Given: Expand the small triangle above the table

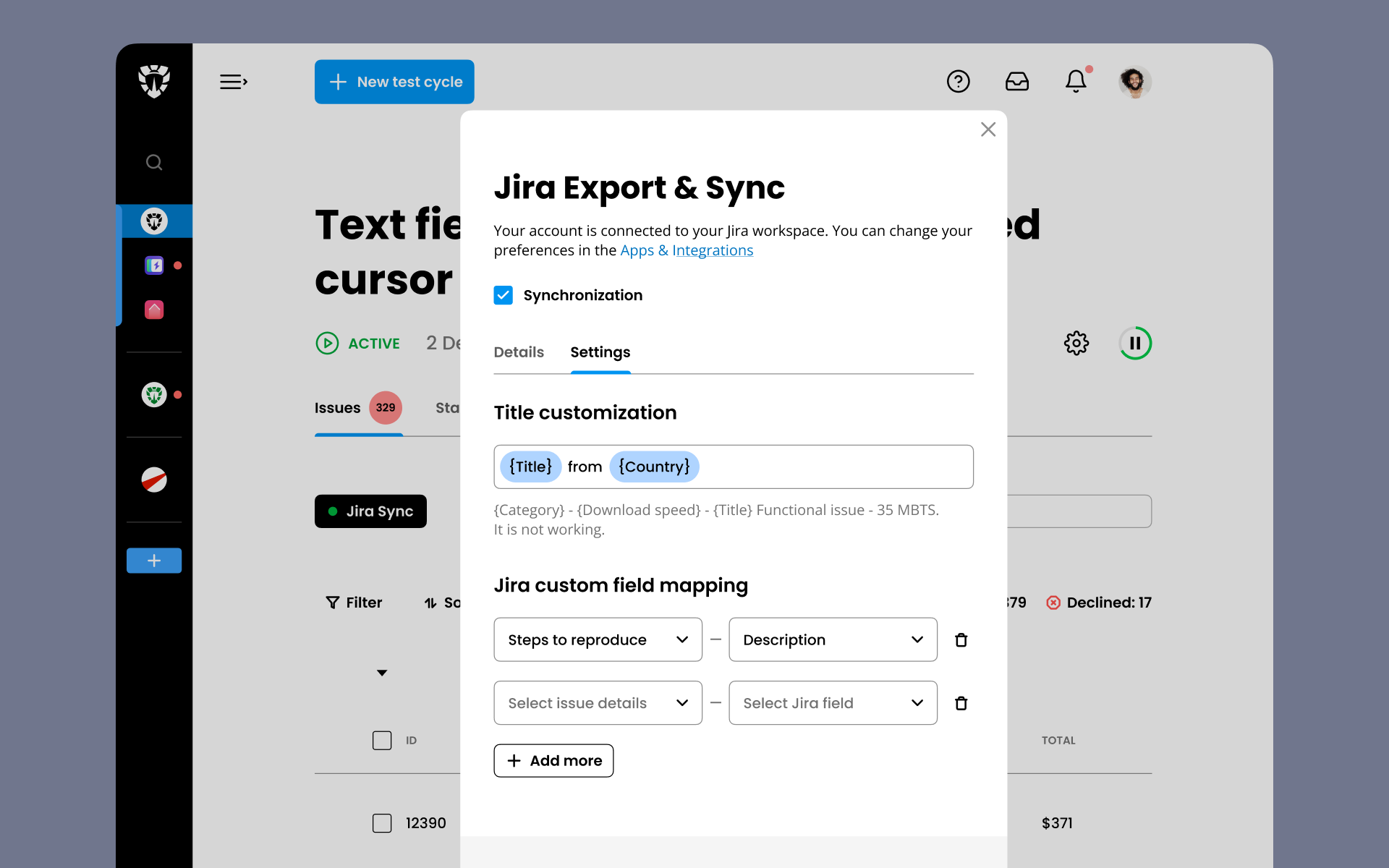Looking at the screenshot, I should pyautogui.click(x=382, y=673).
